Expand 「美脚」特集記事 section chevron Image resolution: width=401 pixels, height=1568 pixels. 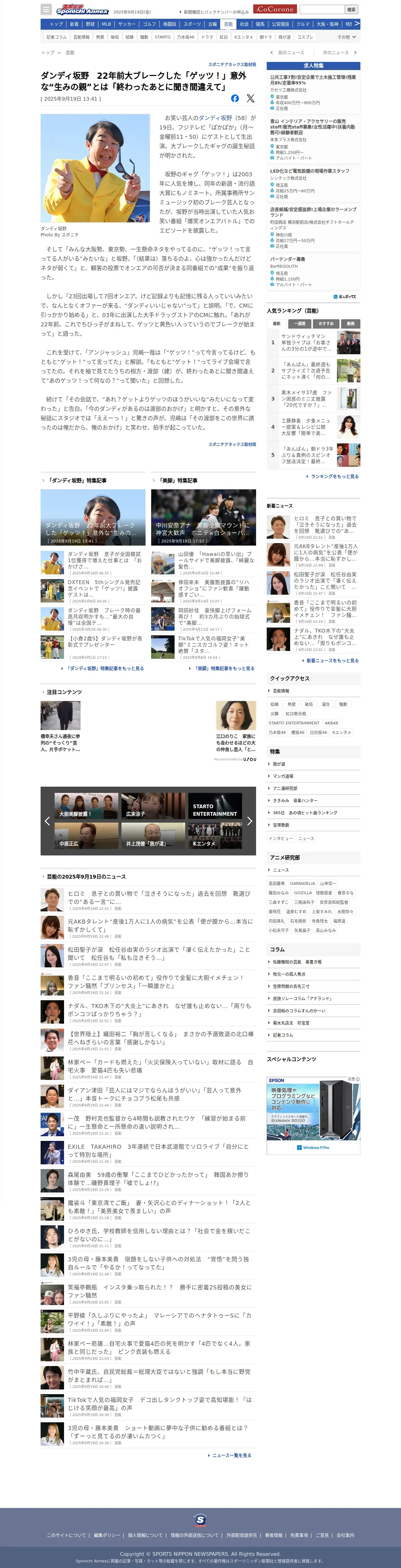pyautogui.click(x=153, y=480)
